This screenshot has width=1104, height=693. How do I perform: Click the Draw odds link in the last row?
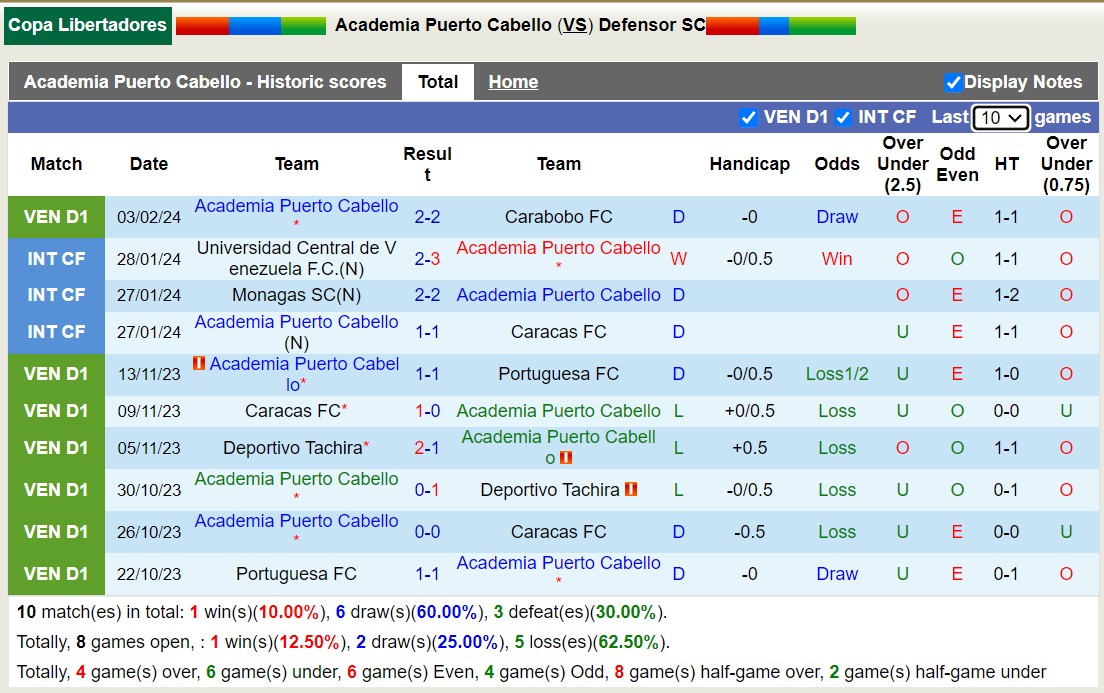[837, 574]
